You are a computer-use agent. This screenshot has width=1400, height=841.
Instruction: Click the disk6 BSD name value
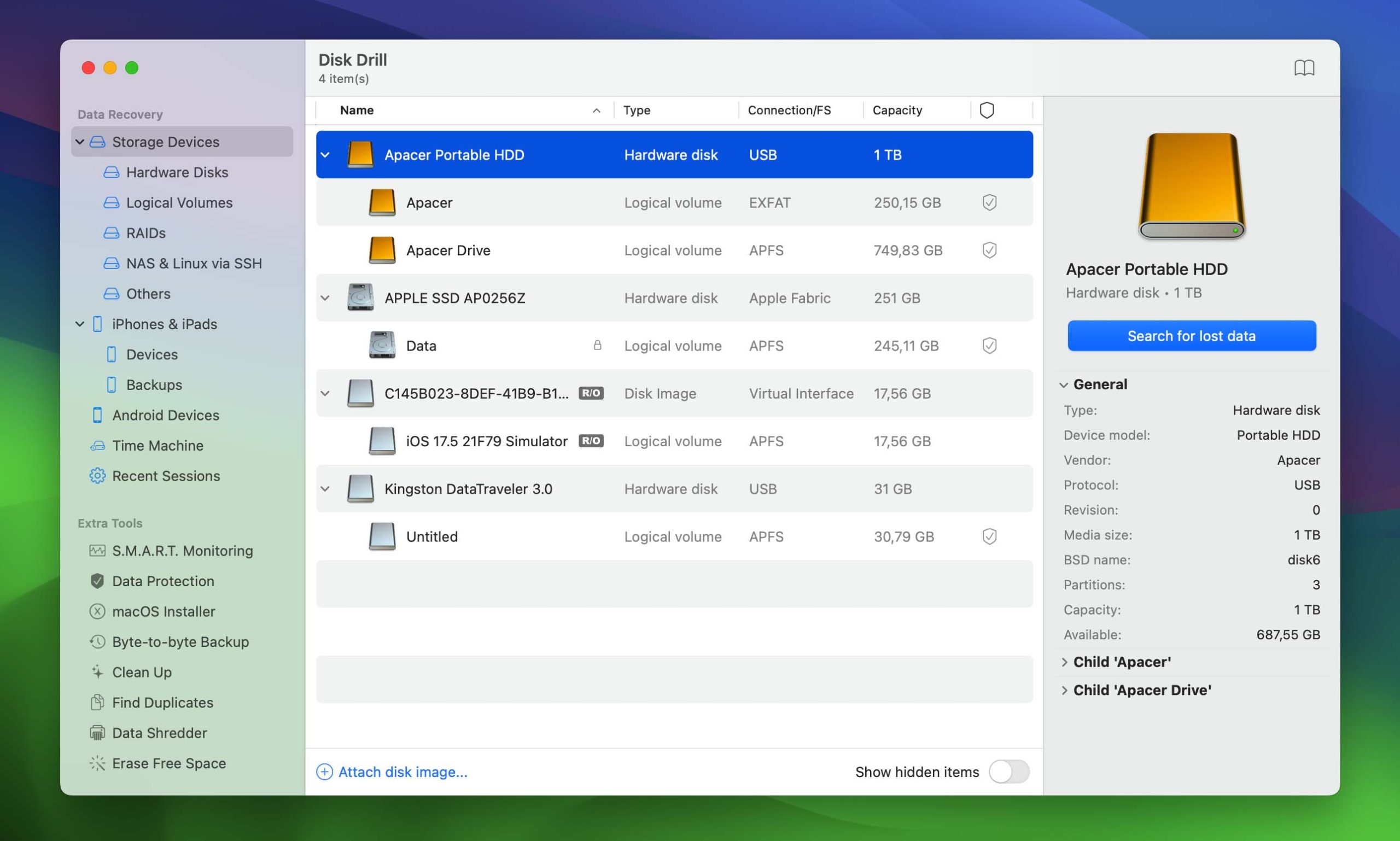coord(1304,560)
